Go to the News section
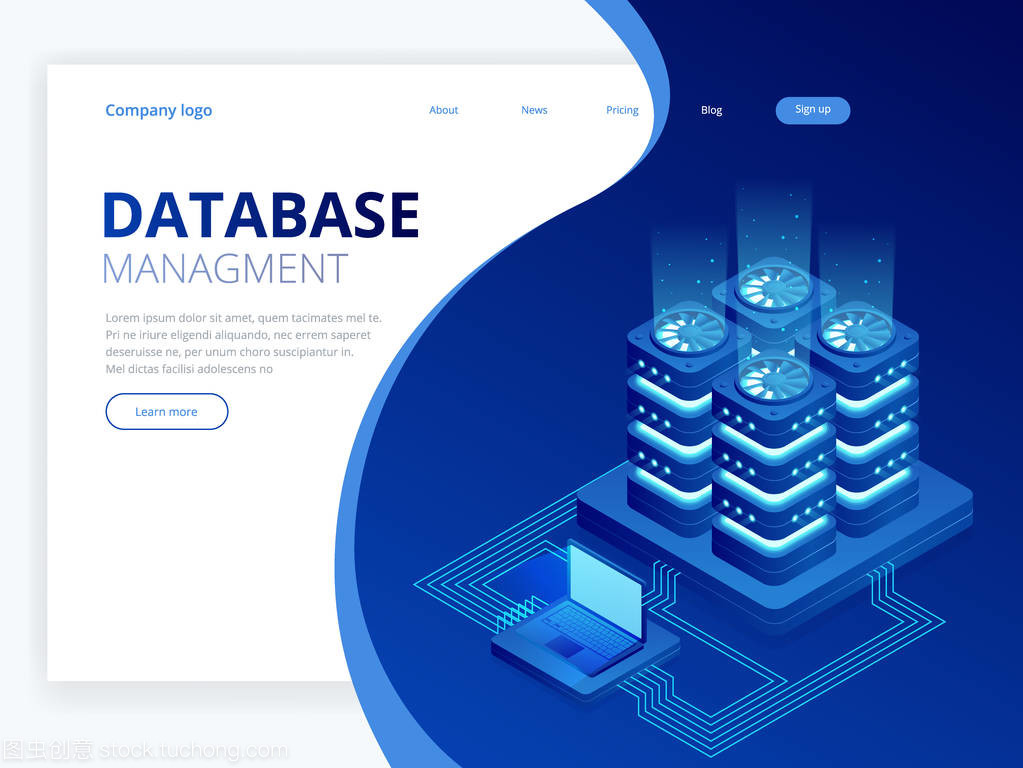 coord(534,110)
